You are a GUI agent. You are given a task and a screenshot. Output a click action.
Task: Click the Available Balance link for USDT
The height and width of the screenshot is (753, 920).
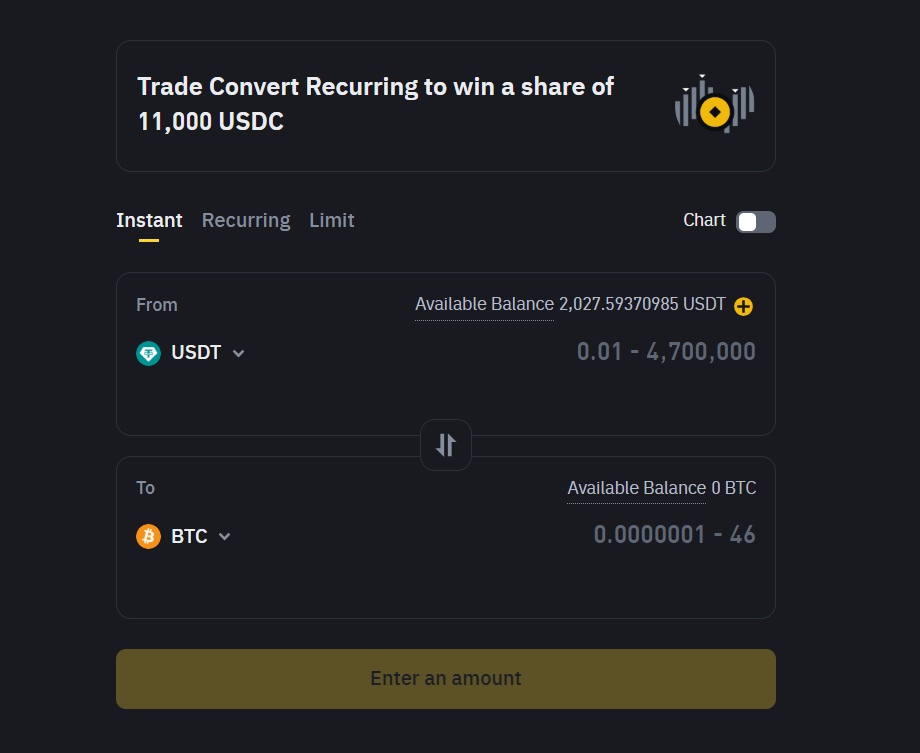pos(484,304)
